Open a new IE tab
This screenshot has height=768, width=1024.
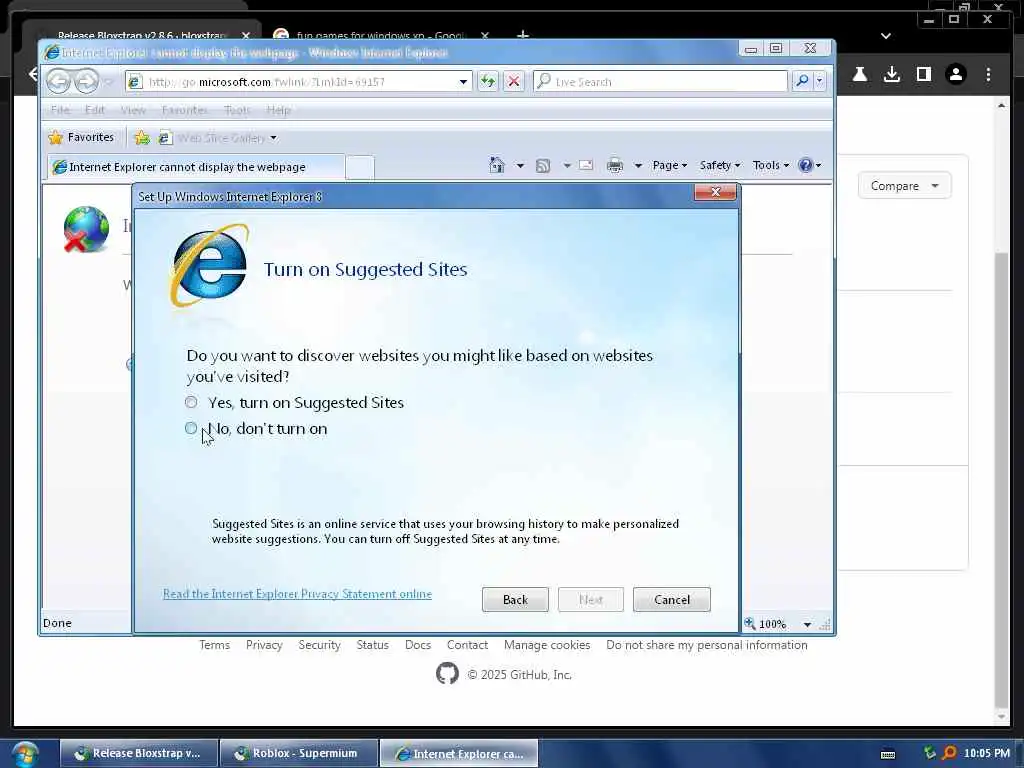(360, 167)
